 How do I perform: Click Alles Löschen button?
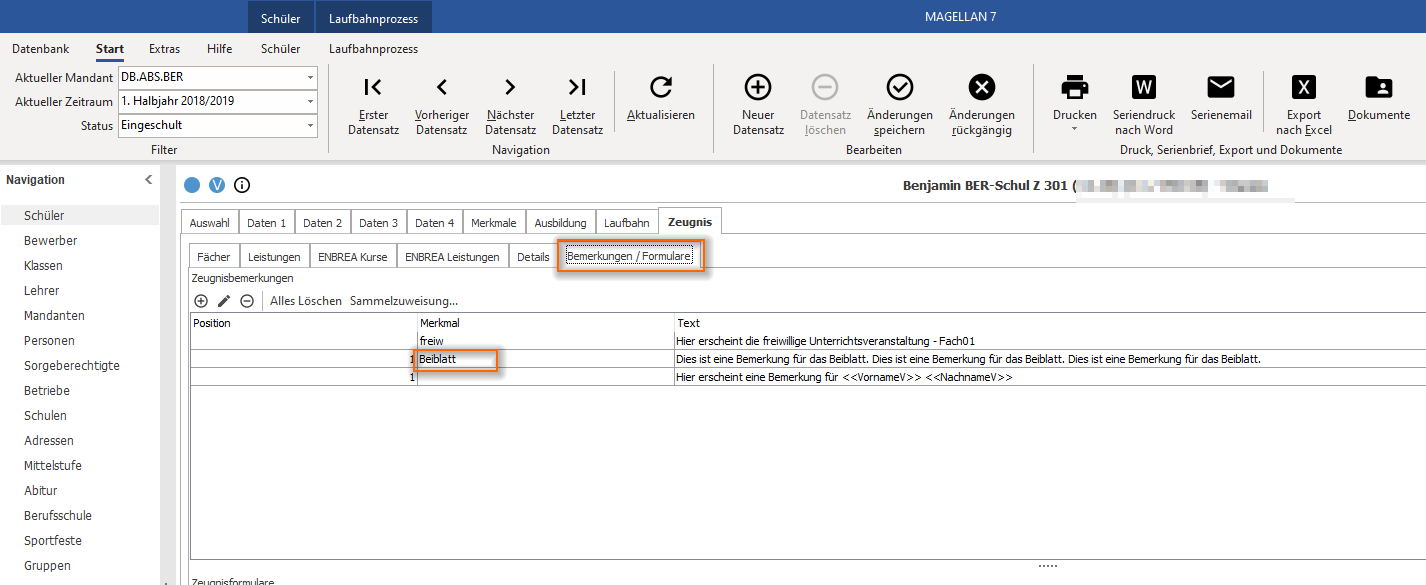click(x=306, y=301)
